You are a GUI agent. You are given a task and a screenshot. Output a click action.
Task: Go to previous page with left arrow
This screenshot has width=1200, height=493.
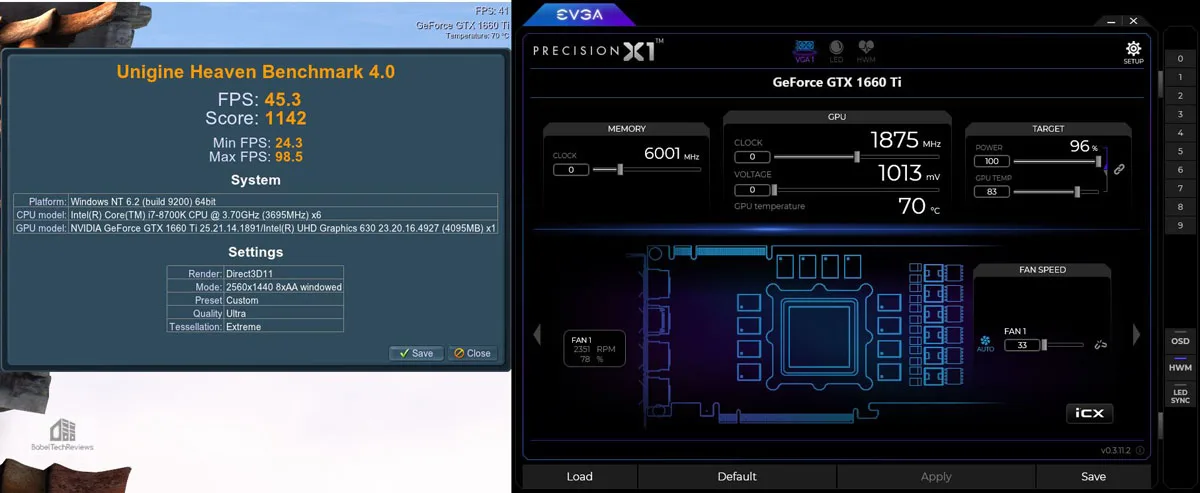point(537,334)
